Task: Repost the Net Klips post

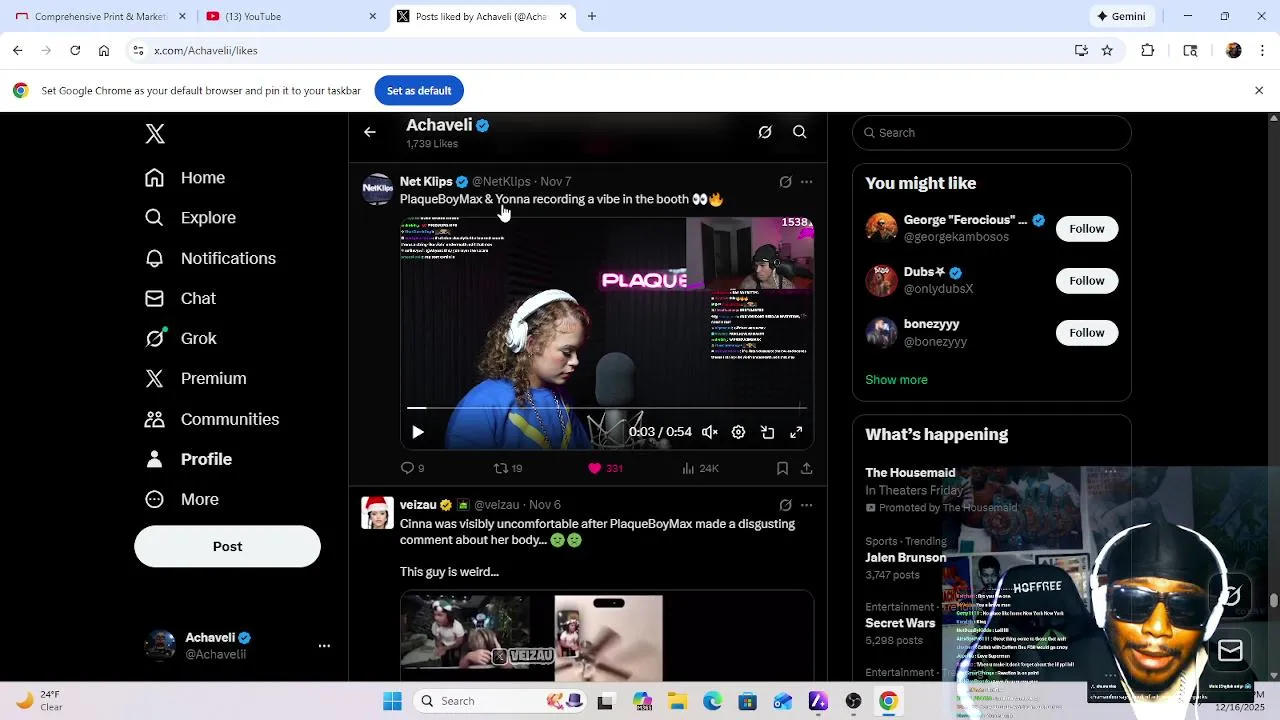Action: (508, 468)
